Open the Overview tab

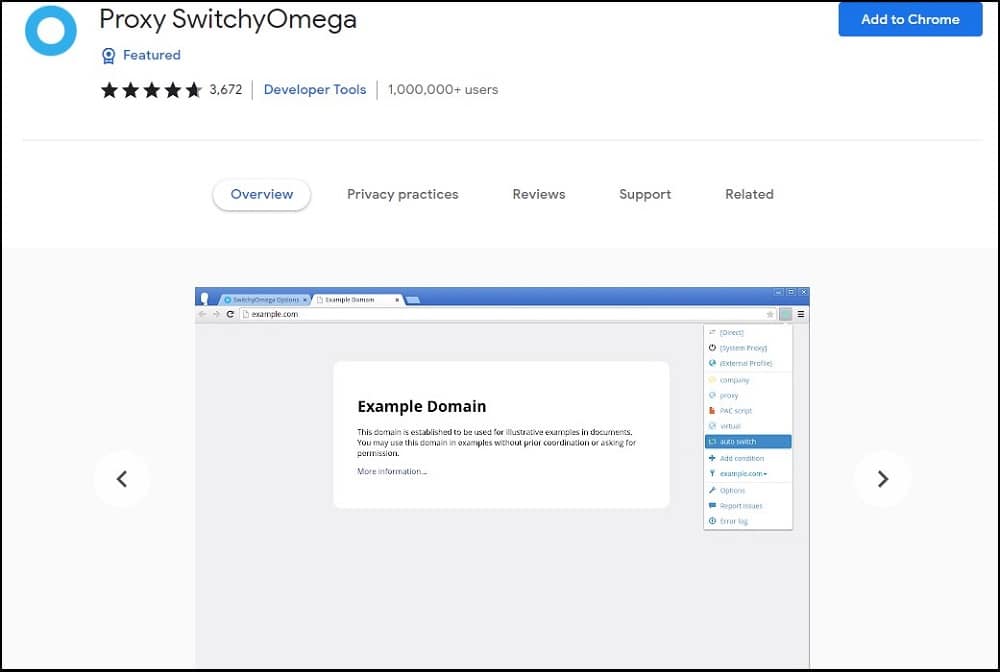tap(261, 194)
